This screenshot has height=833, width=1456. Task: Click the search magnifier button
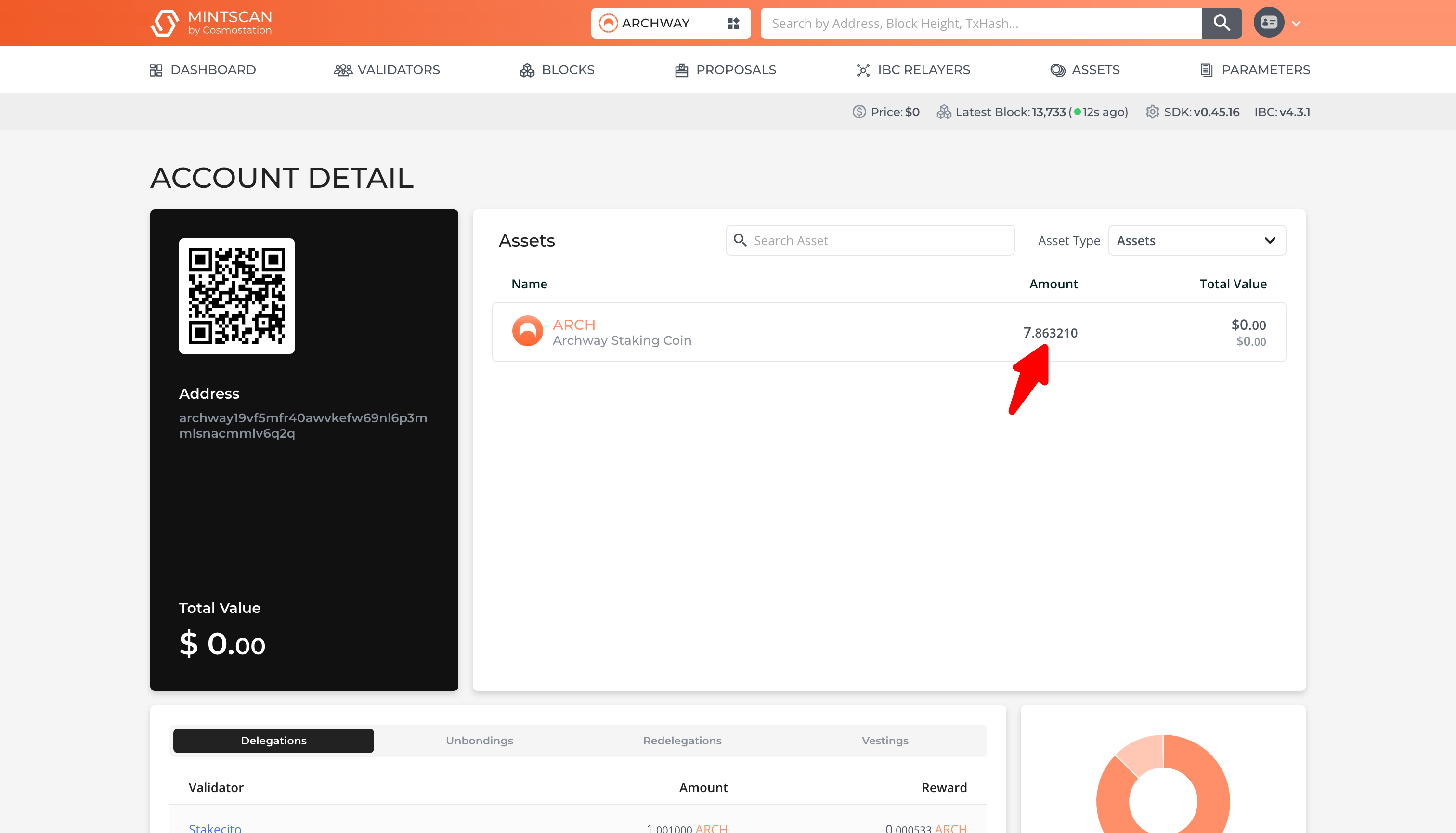[1222, 23]
